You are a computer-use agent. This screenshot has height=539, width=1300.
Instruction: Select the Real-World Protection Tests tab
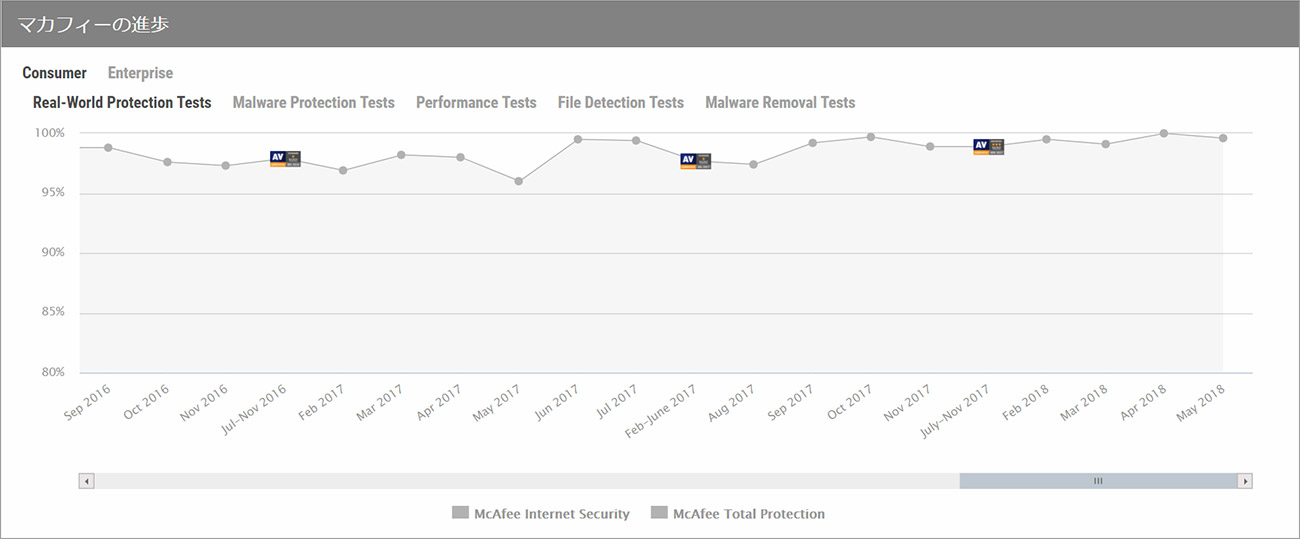pyautogui.click(x=122, y=102)
